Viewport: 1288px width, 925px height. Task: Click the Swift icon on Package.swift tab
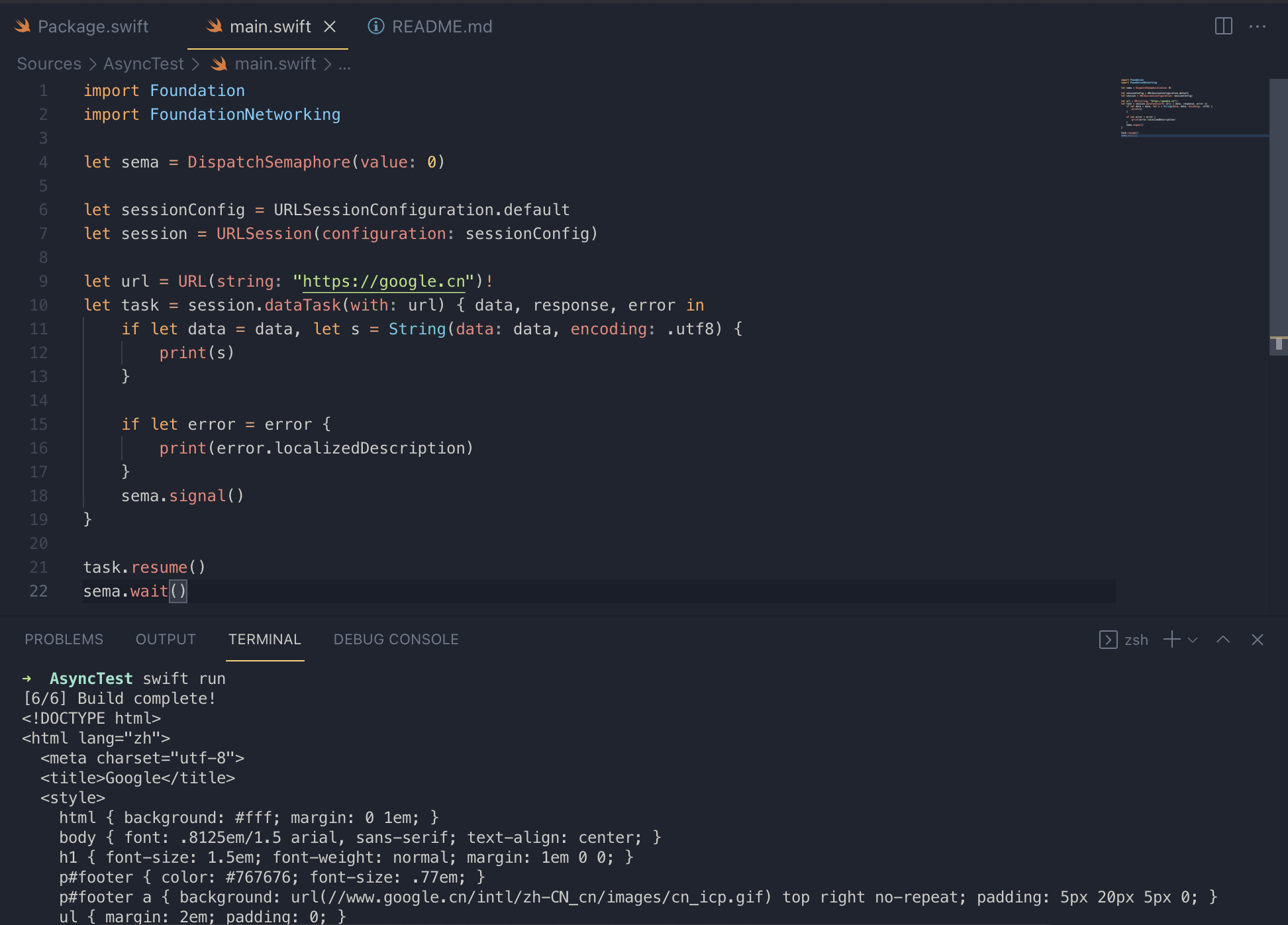pos(23,26)
